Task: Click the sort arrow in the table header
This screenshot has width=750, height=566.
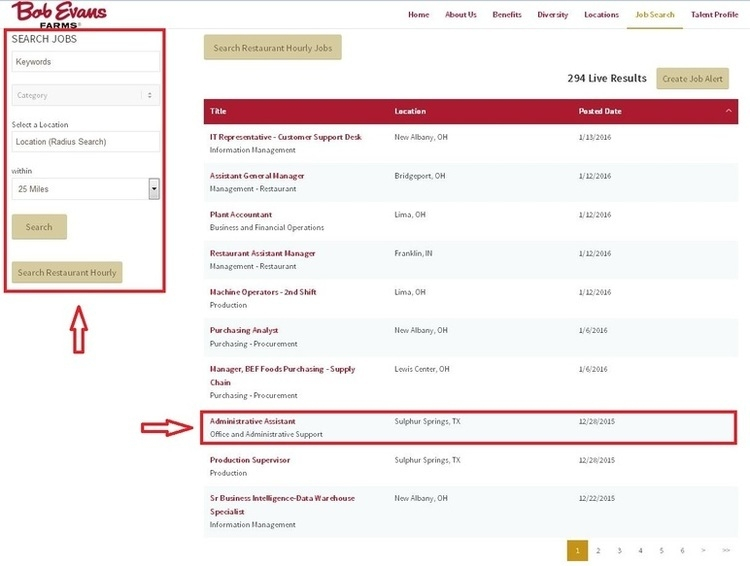Action: (728, 111)
